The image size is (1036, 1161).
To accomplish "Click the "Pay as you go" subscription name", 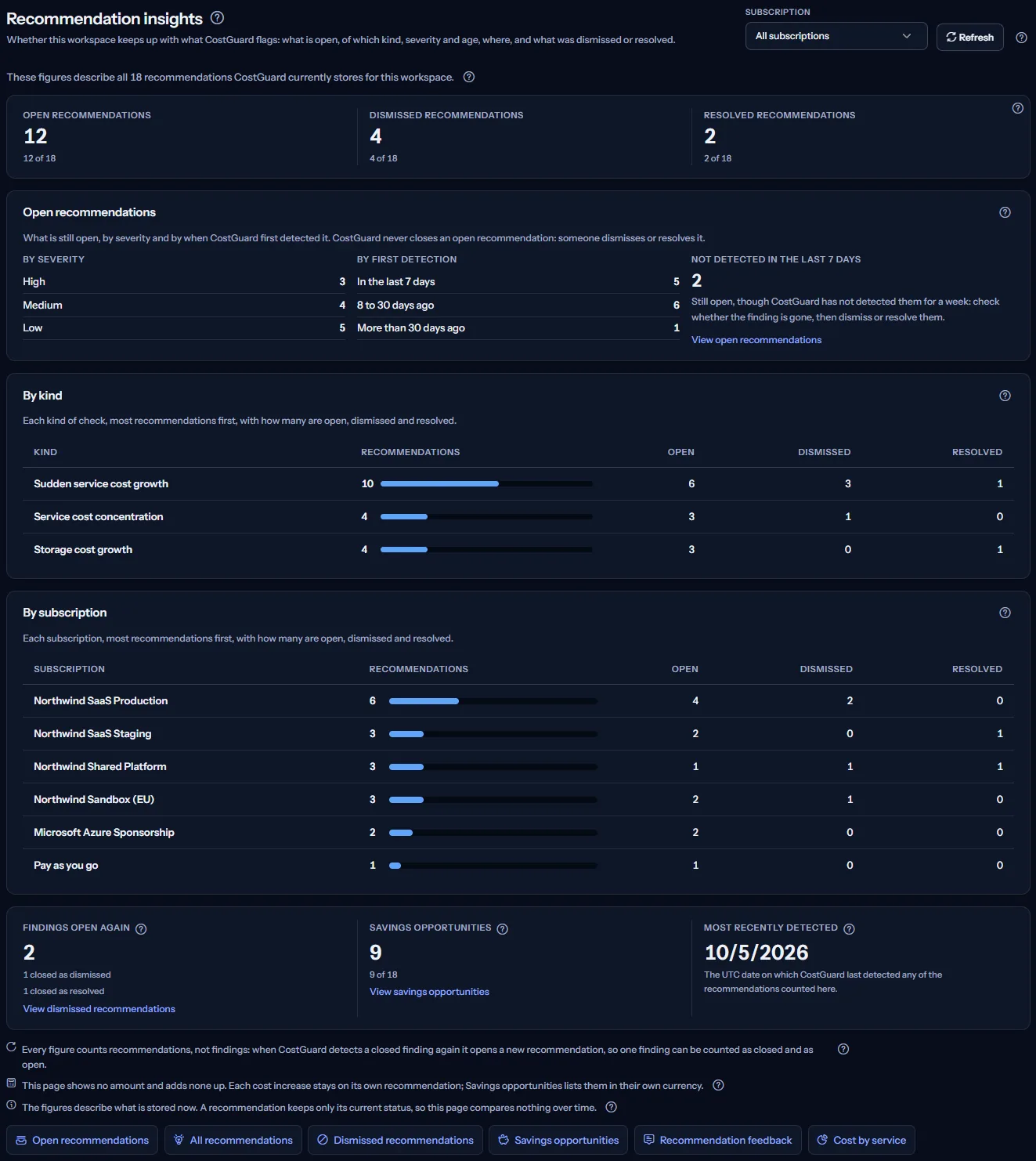I will 66,866.
